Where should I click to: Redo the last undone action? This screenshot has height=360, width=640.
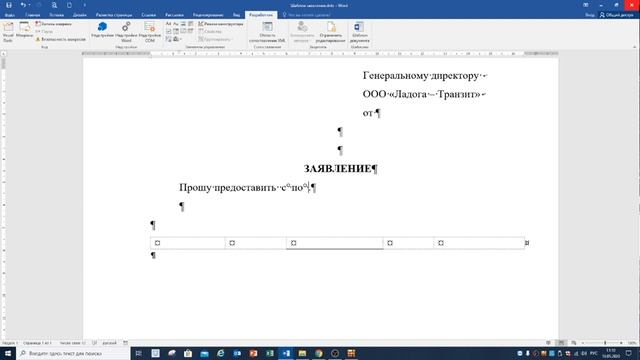click(x=39, y=5)
